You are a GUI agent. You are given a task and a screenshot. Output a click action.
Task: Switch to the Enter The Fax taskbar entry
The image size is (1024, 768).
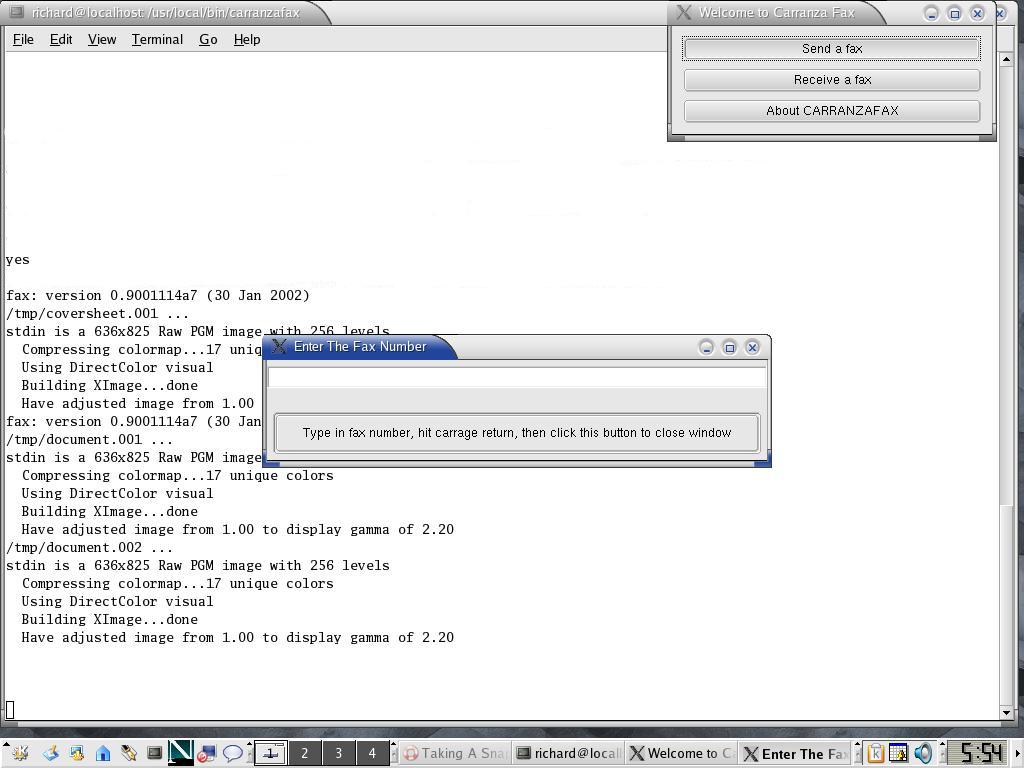[796, 753]
